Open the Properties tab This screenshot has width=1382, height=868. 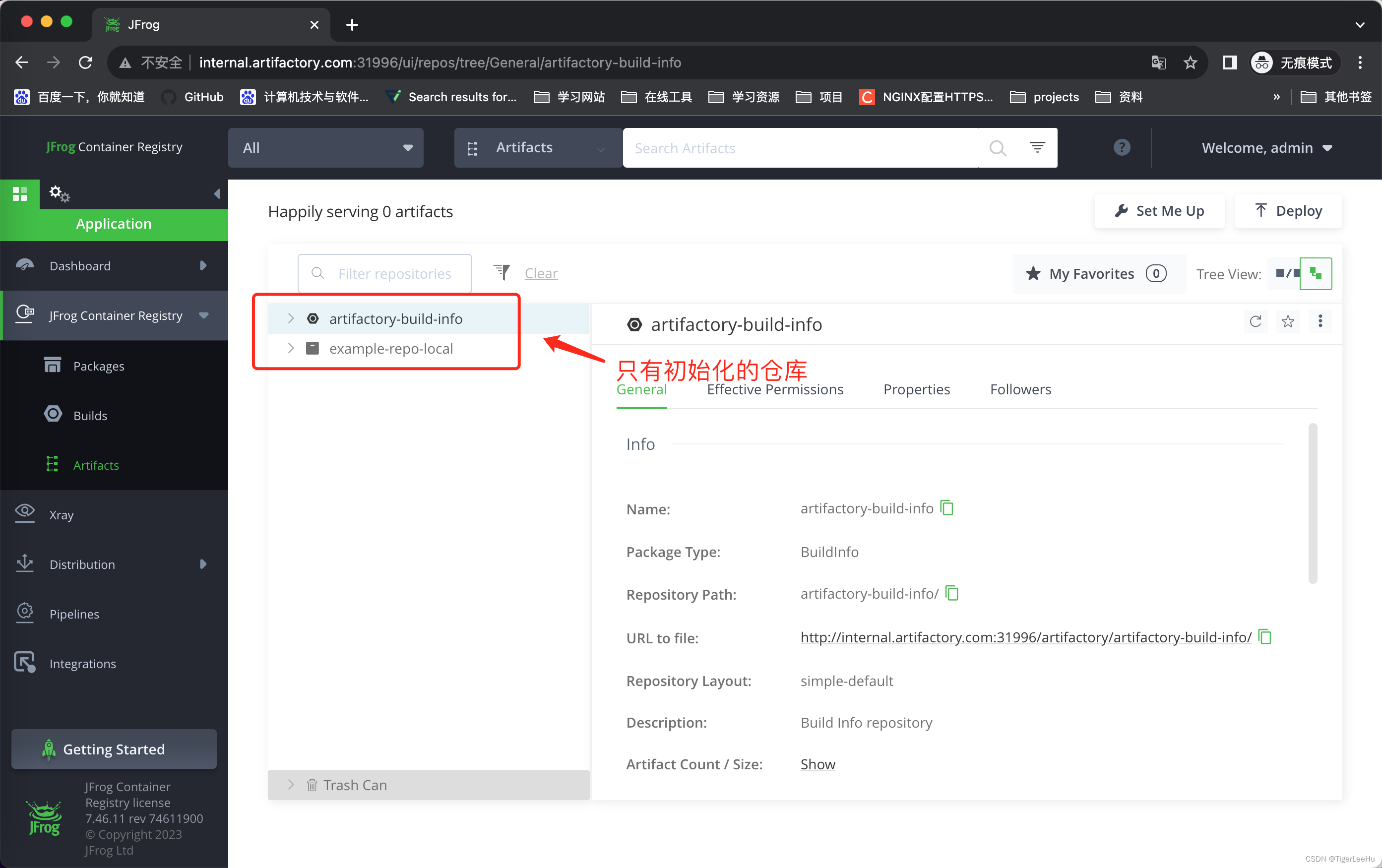click(x=917, y=389)
